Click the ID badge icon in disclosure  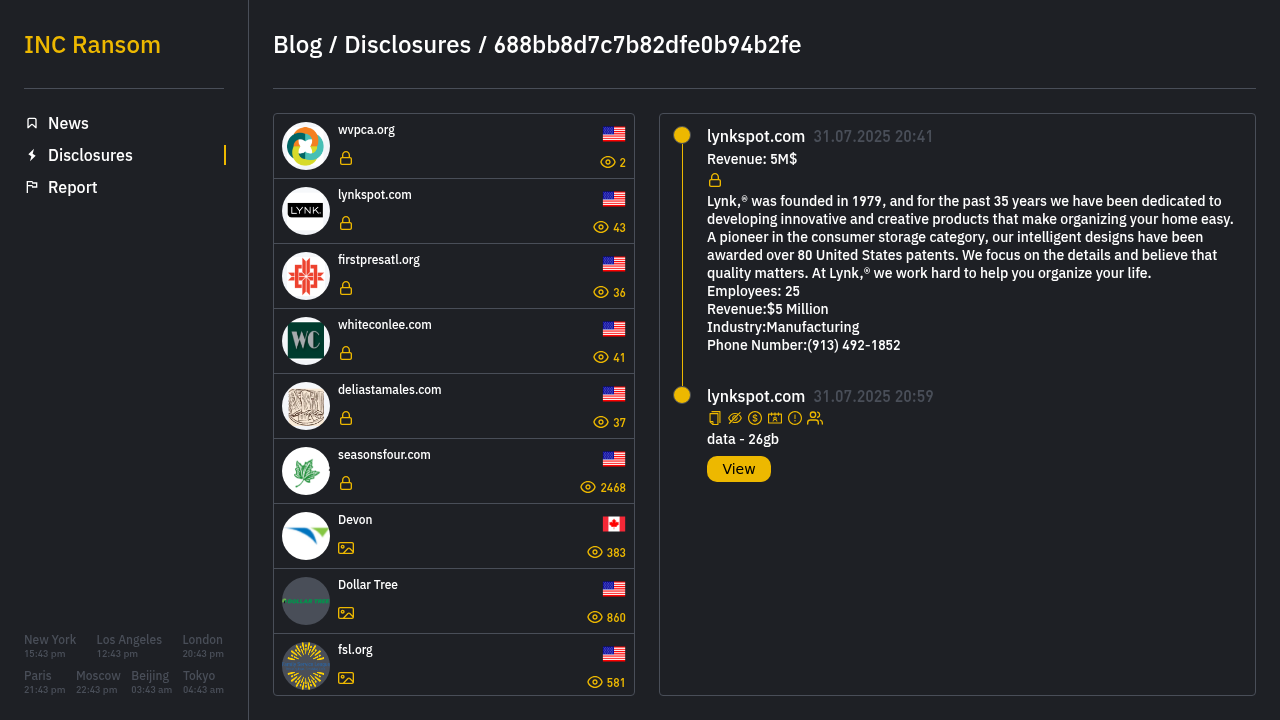point(775,418)
